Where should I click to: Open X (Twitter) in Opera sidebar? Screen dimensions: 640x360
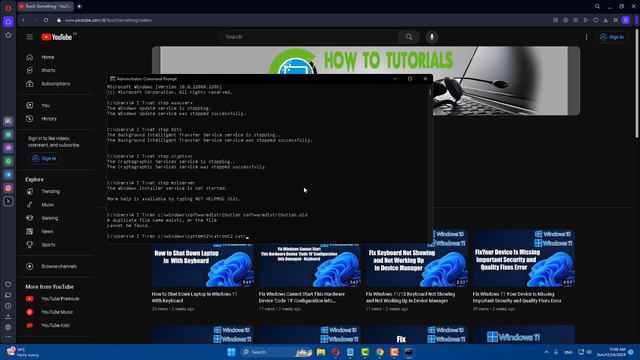click(8, 202)
